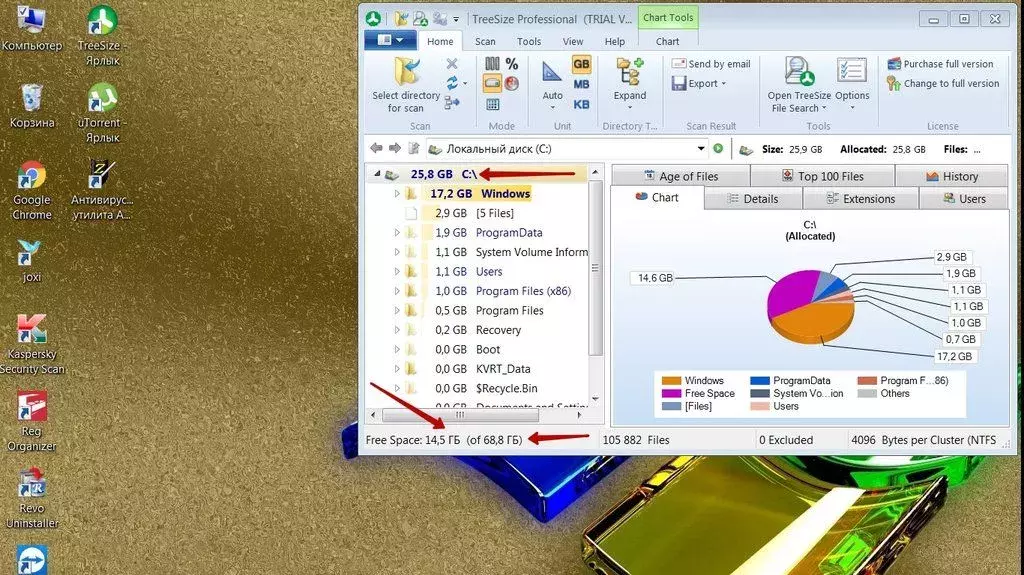The height and width of the screenshot is (575, 1024).
Task: Open the Extensions tab
Action: (x=860, y=199)
